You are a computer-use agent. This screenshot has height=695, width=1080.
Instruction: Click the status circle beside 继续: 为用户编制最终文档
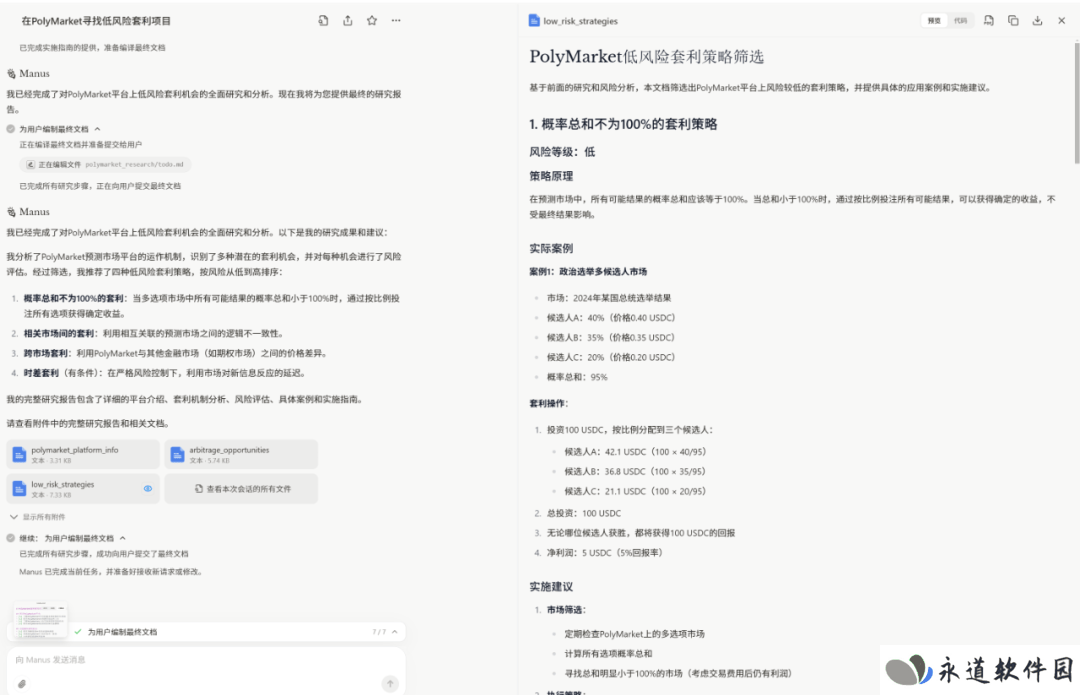tap(11, 538)
